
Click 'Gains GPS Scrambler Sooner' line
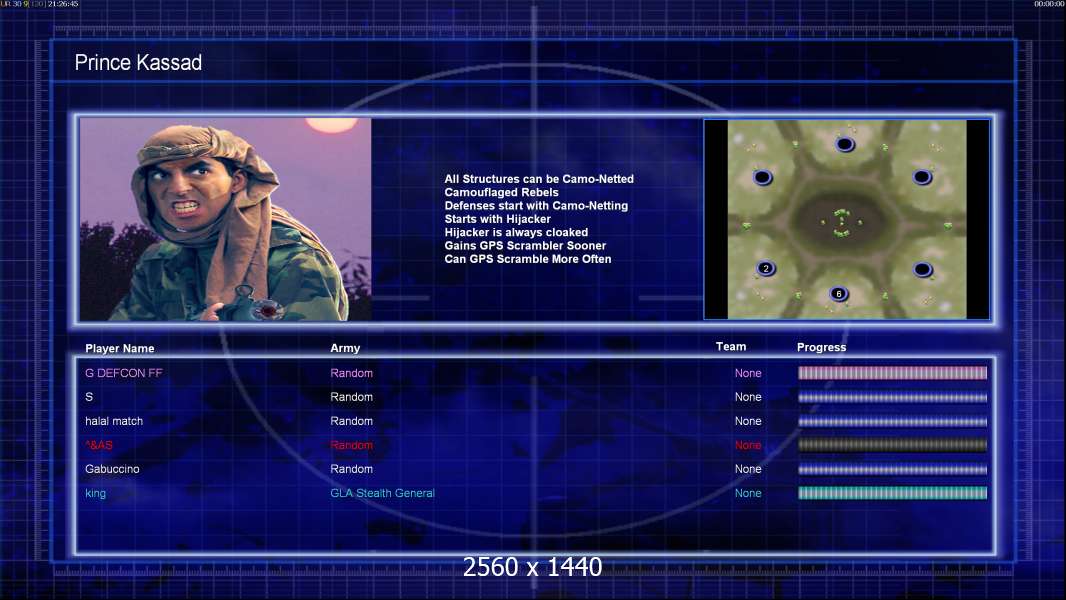[x=526, y=245]
